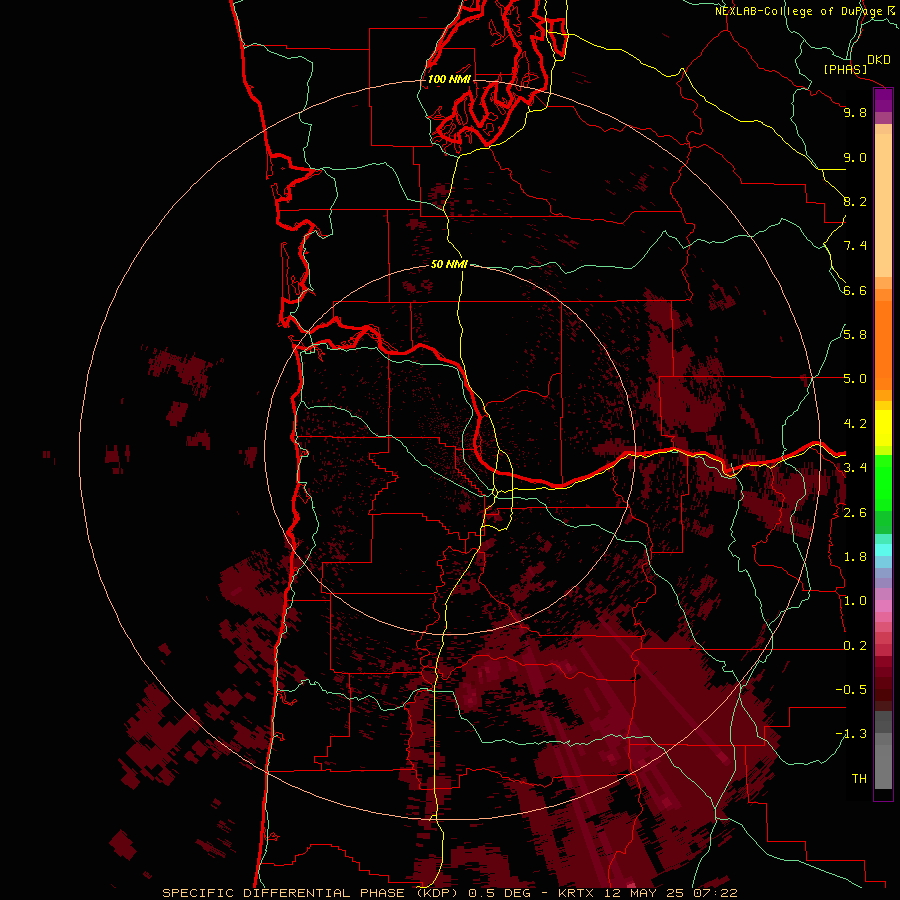Click the 100 NMI range ring label

tap(449, 79)
